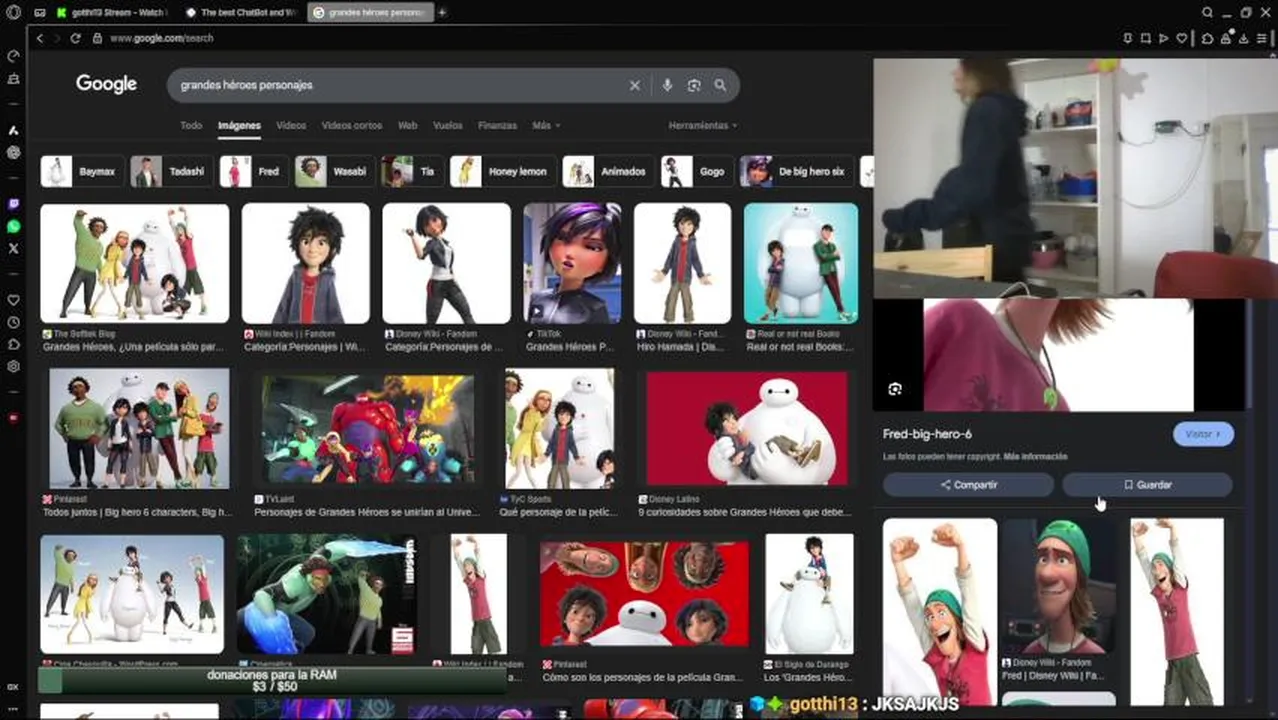Open The Softtek Blog group image

point(134,264)
